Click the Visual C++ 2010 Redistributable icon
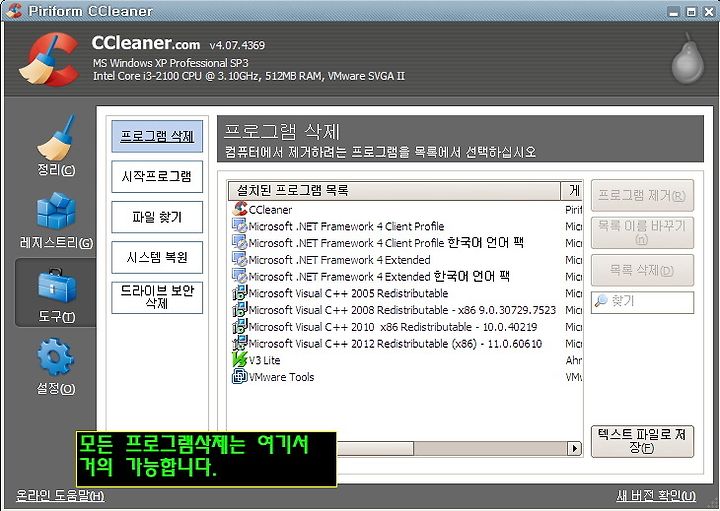Viewport: 720px width, 511px height. [240, 326]
